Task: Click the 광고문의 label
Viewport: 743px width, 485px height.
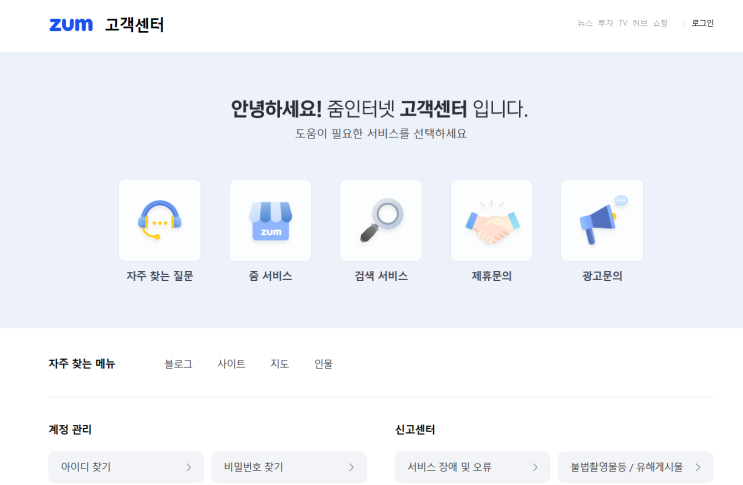Action: [x=602, y=276]
